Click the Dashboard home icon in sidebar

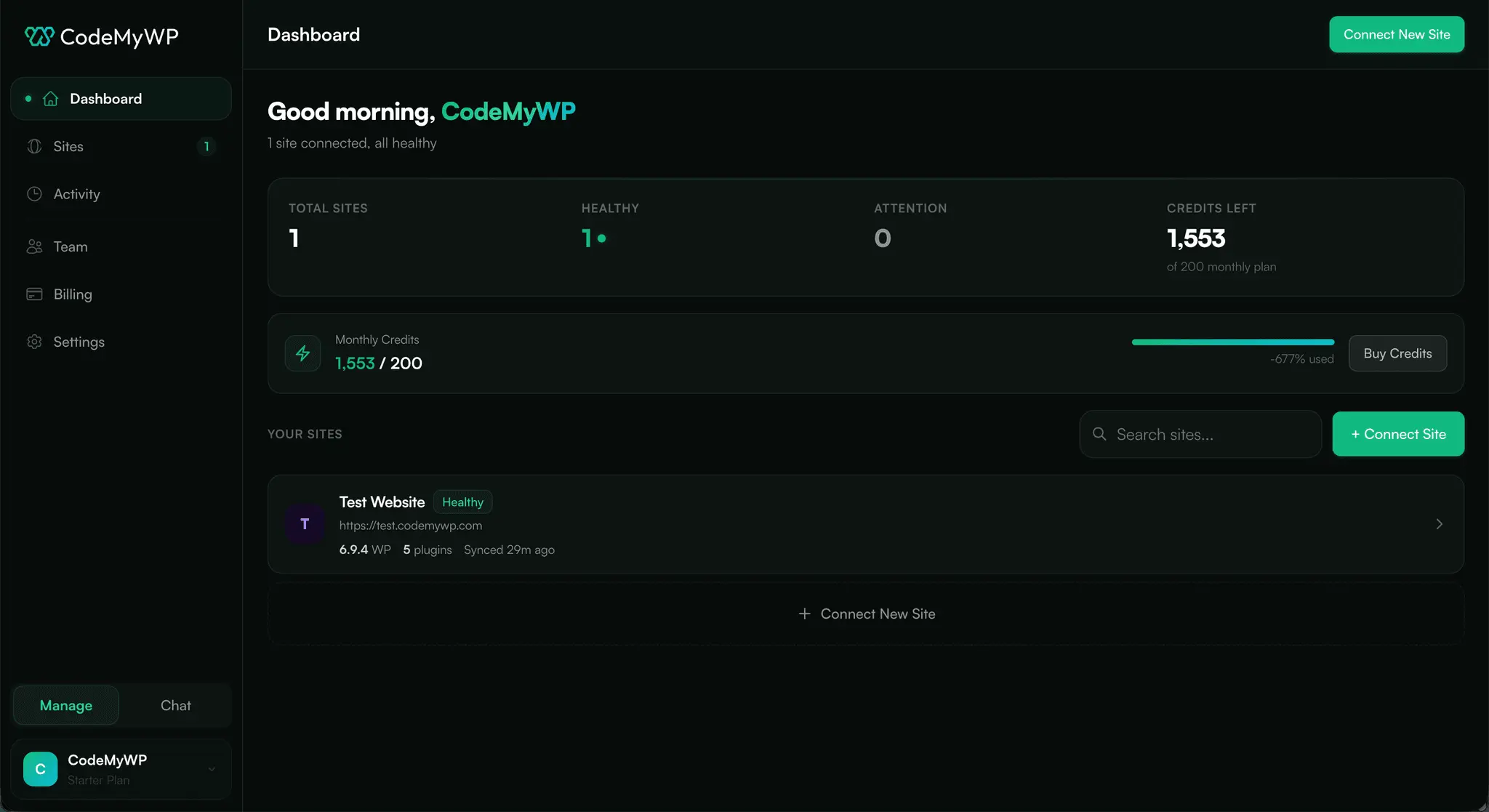click(50, 99)
